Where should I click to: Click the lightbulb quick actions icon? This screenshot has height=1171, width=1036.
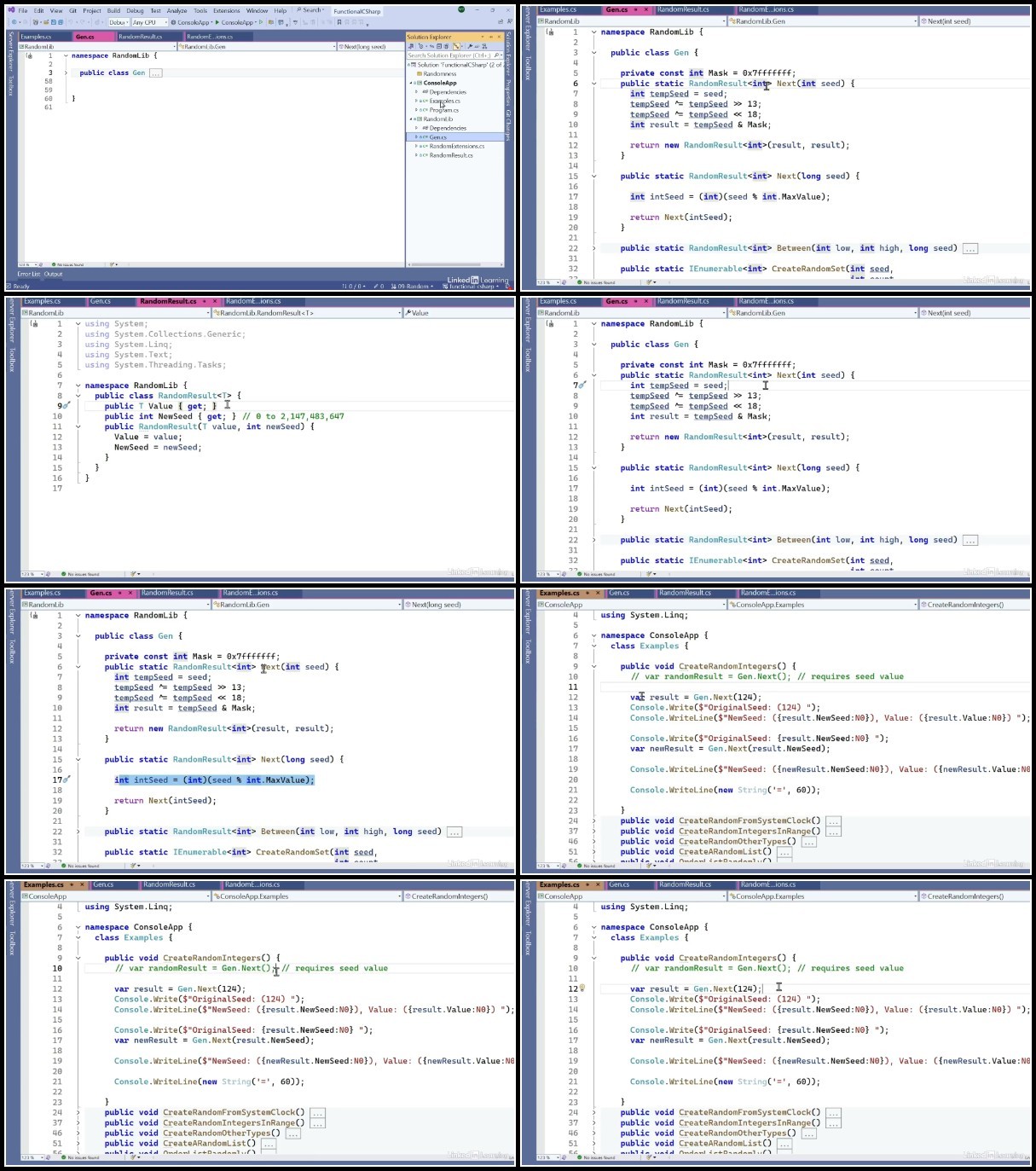[582, 988]
